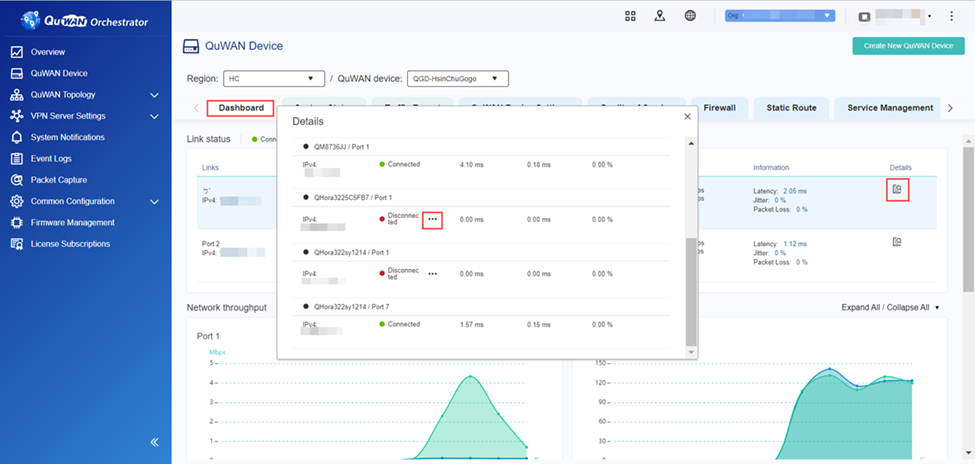Open Event Logs in the sidebar
Screen dimensions: 975x464
pos(51,159)
